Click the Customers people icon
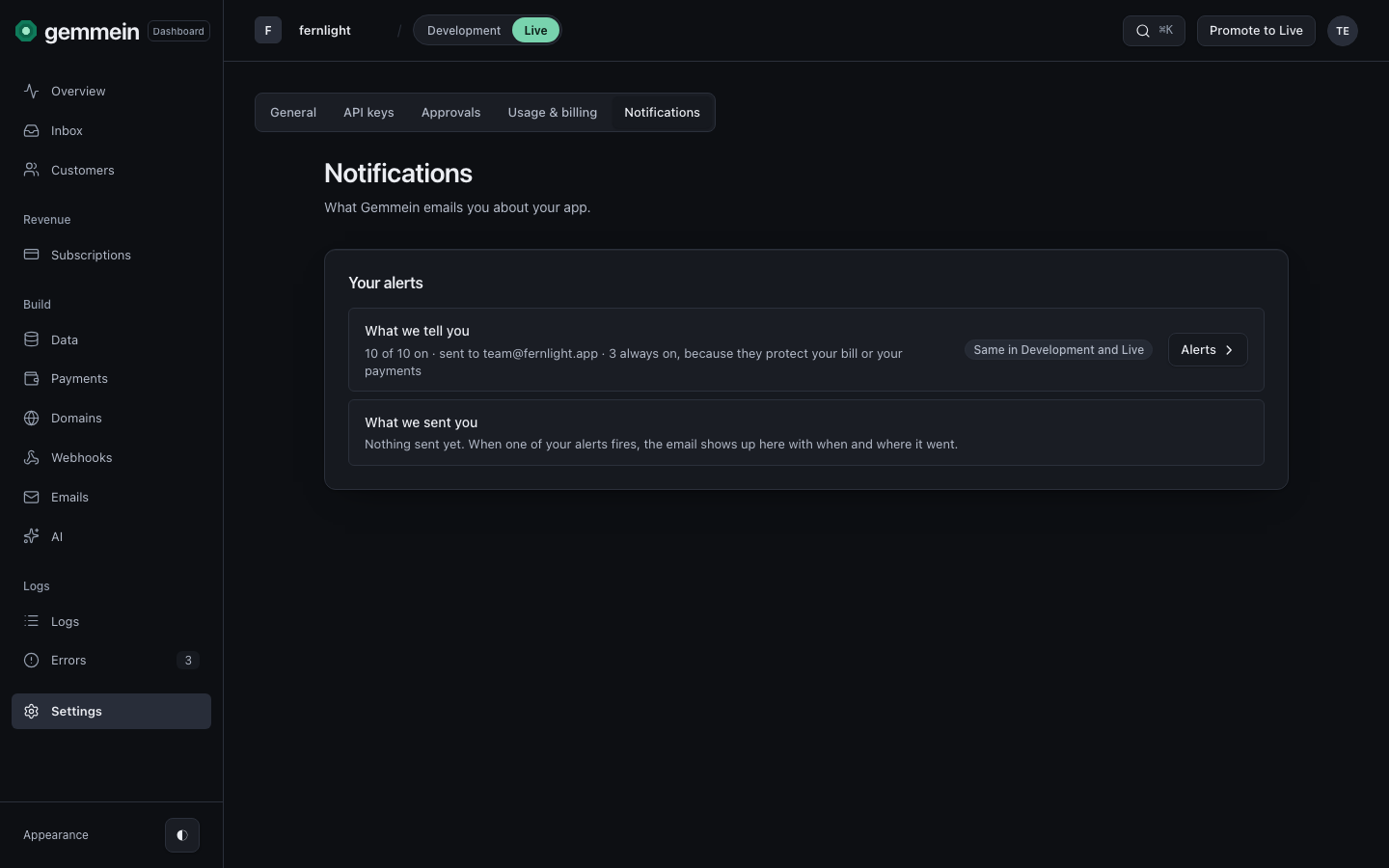This screenshot has height=868, width=1389. [32, 170]
